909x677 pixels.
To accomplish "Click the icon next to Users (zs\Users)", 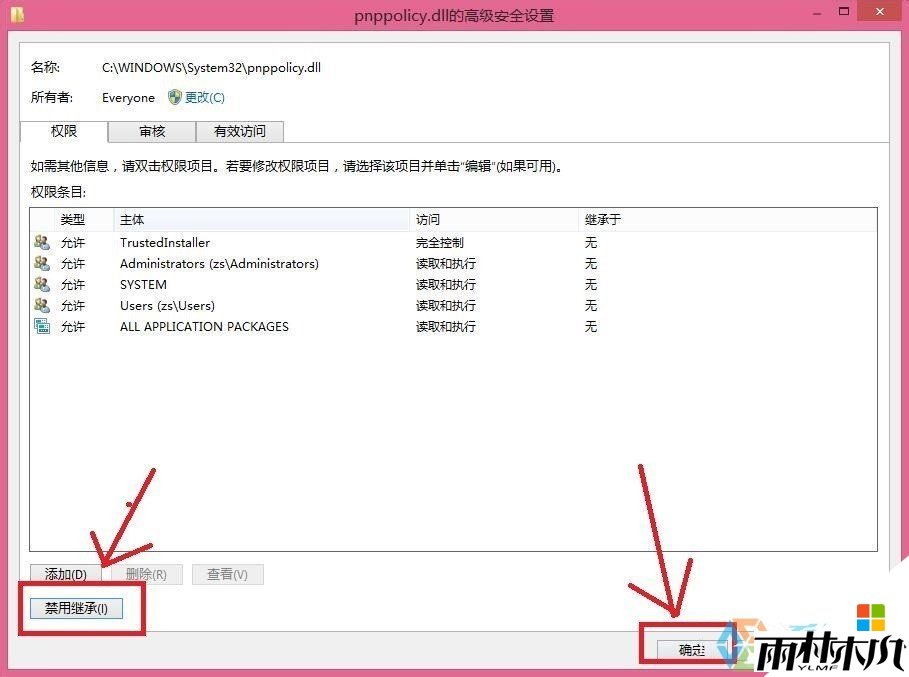I will (x=41, y=305).
